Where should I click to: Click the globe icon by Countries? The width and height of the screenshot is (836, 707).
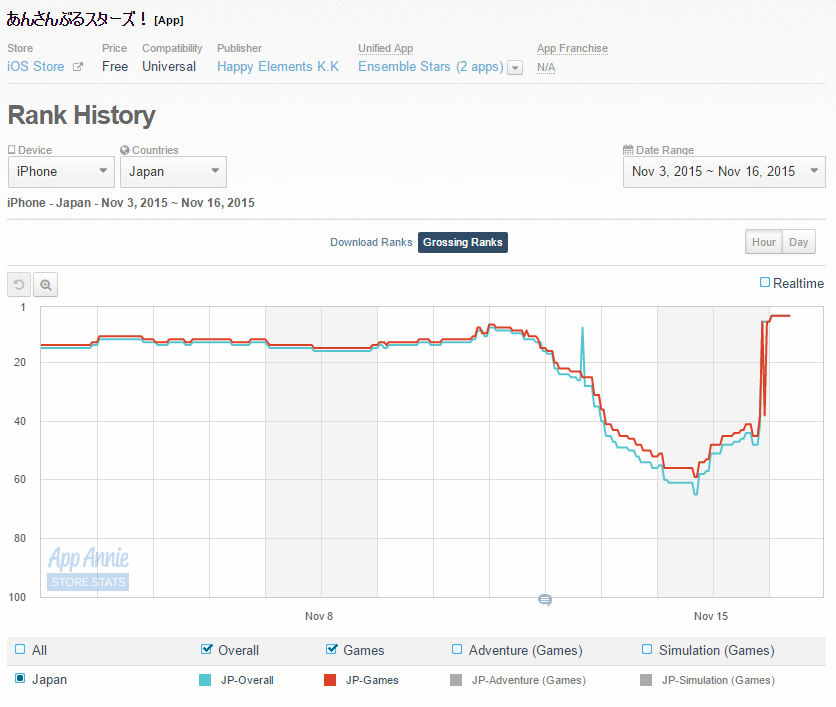tap(125, 150)
